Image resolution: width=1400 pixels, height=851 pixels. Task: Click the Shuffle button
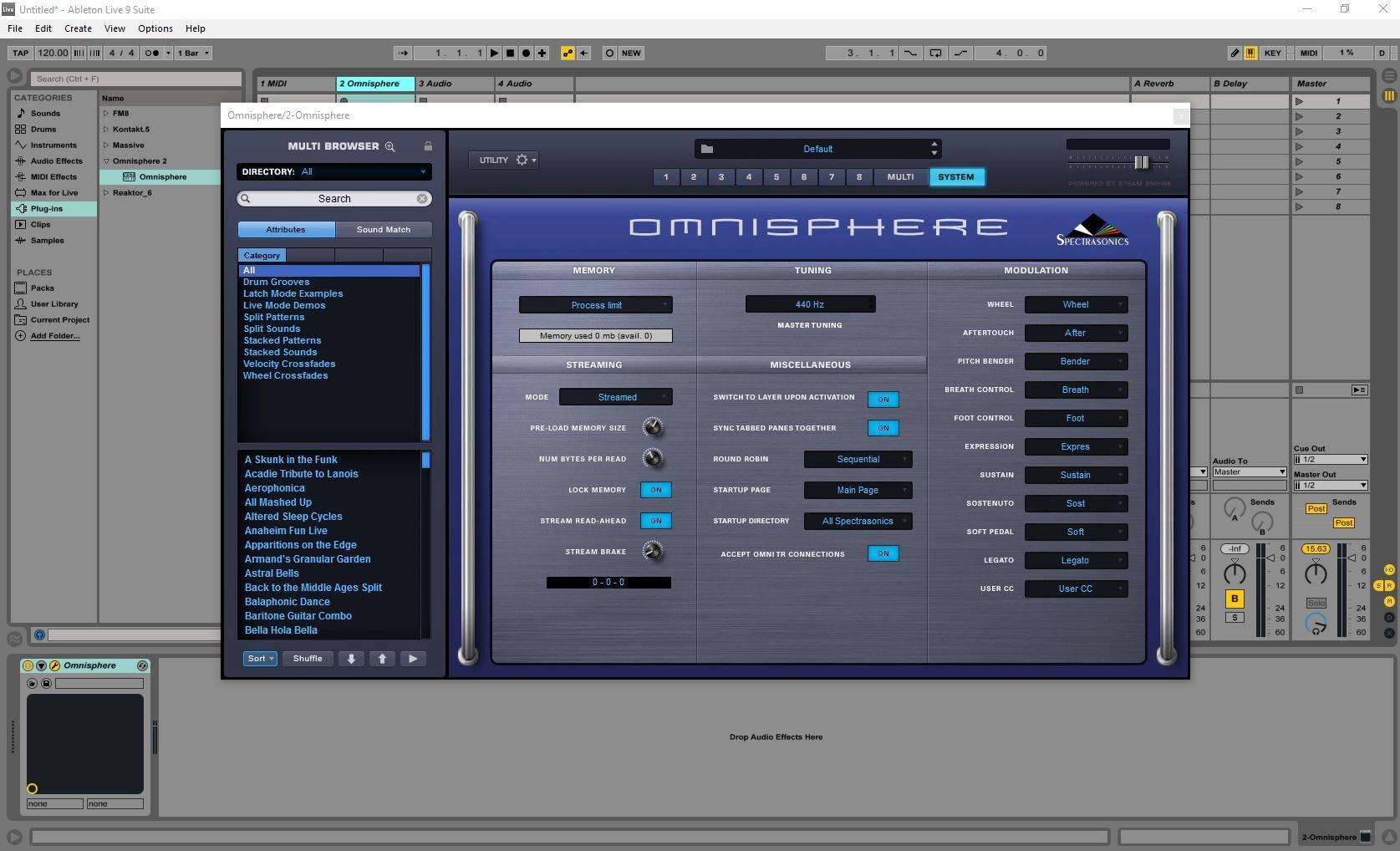tap(308, 659)
